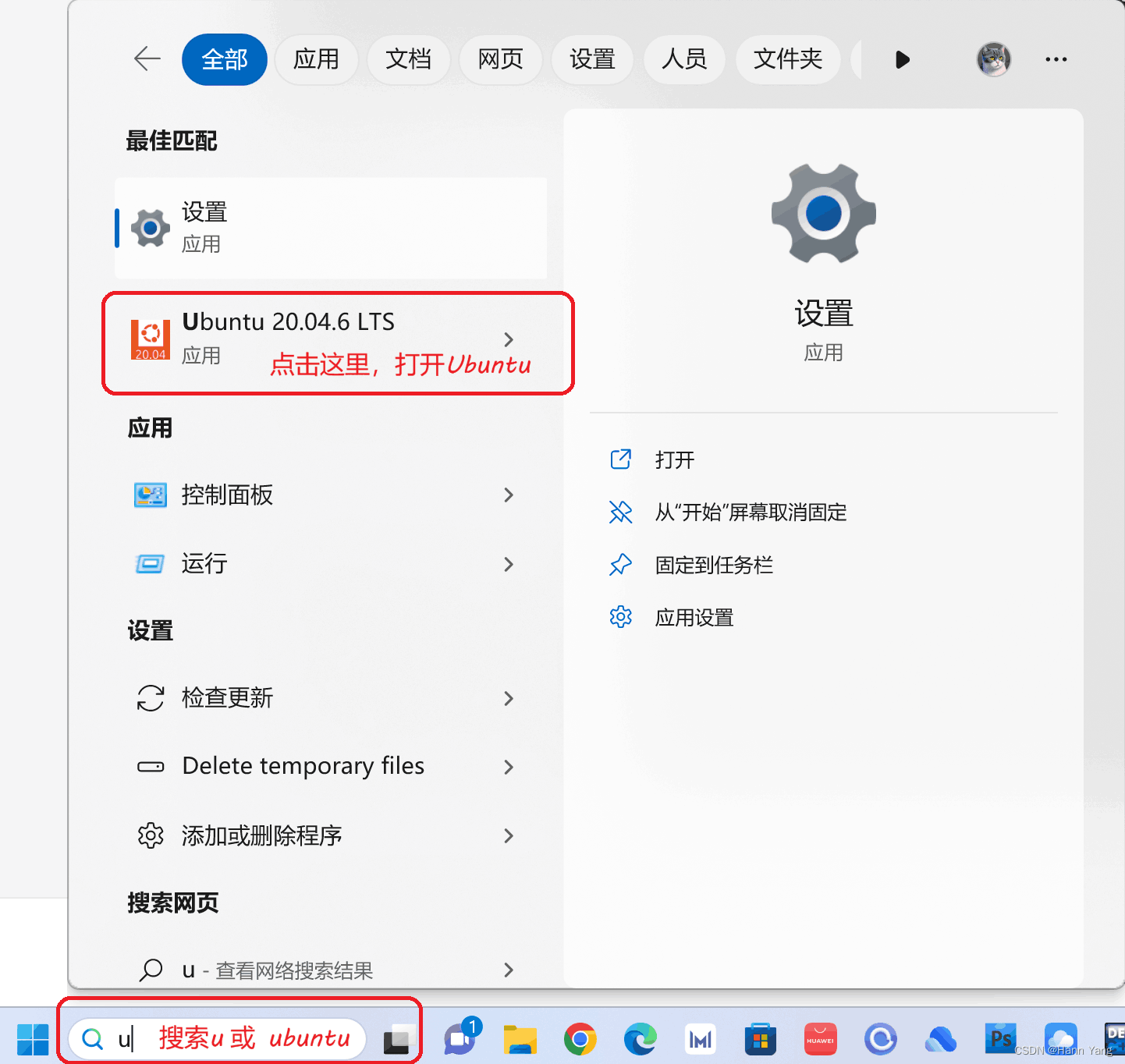Screen dimensions: 1125x1064
Task: Click the app settings gear icon
Action: pos(620,617)
